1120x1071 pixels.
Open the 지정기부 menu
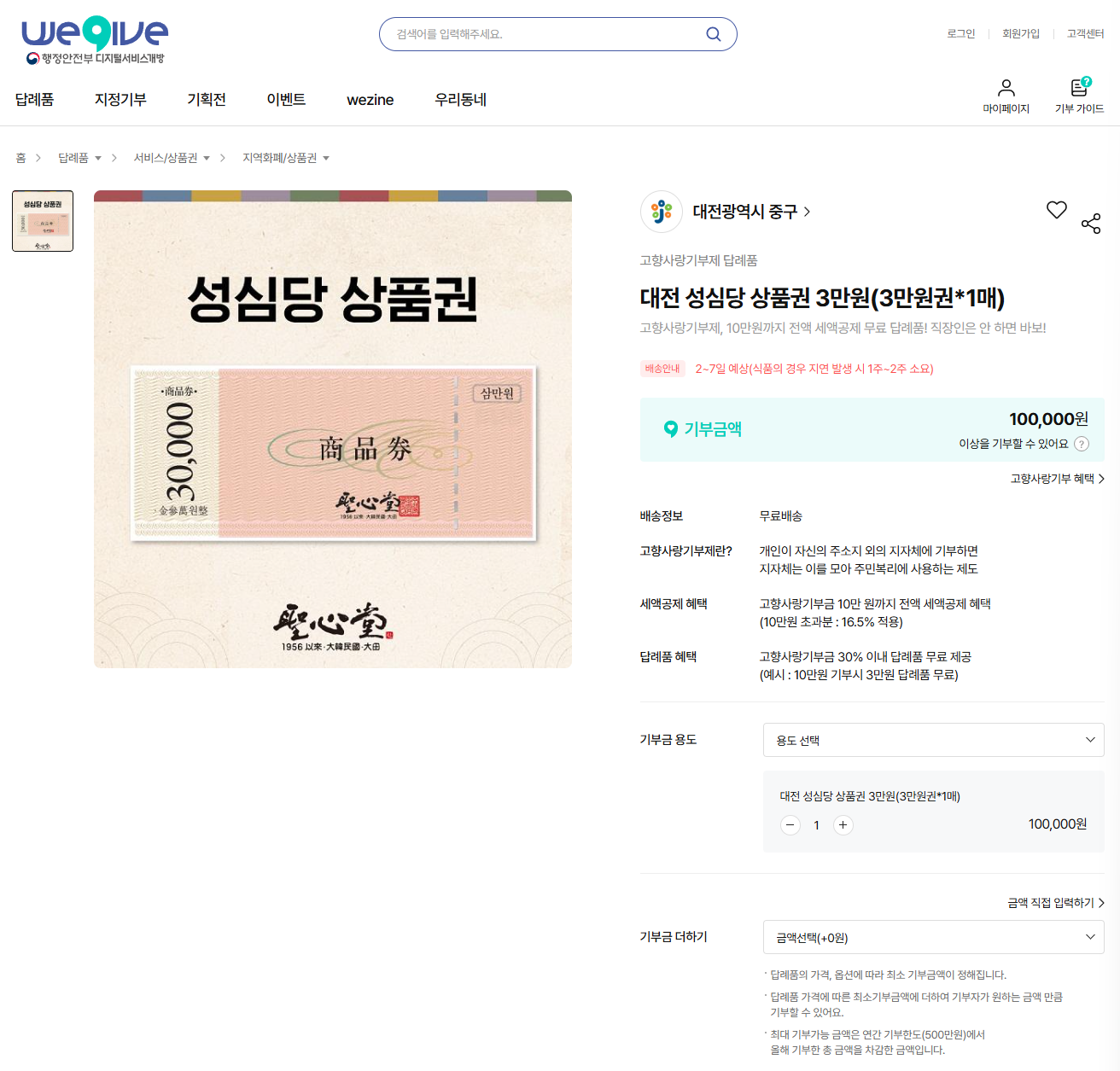click(x=120, y=100)
